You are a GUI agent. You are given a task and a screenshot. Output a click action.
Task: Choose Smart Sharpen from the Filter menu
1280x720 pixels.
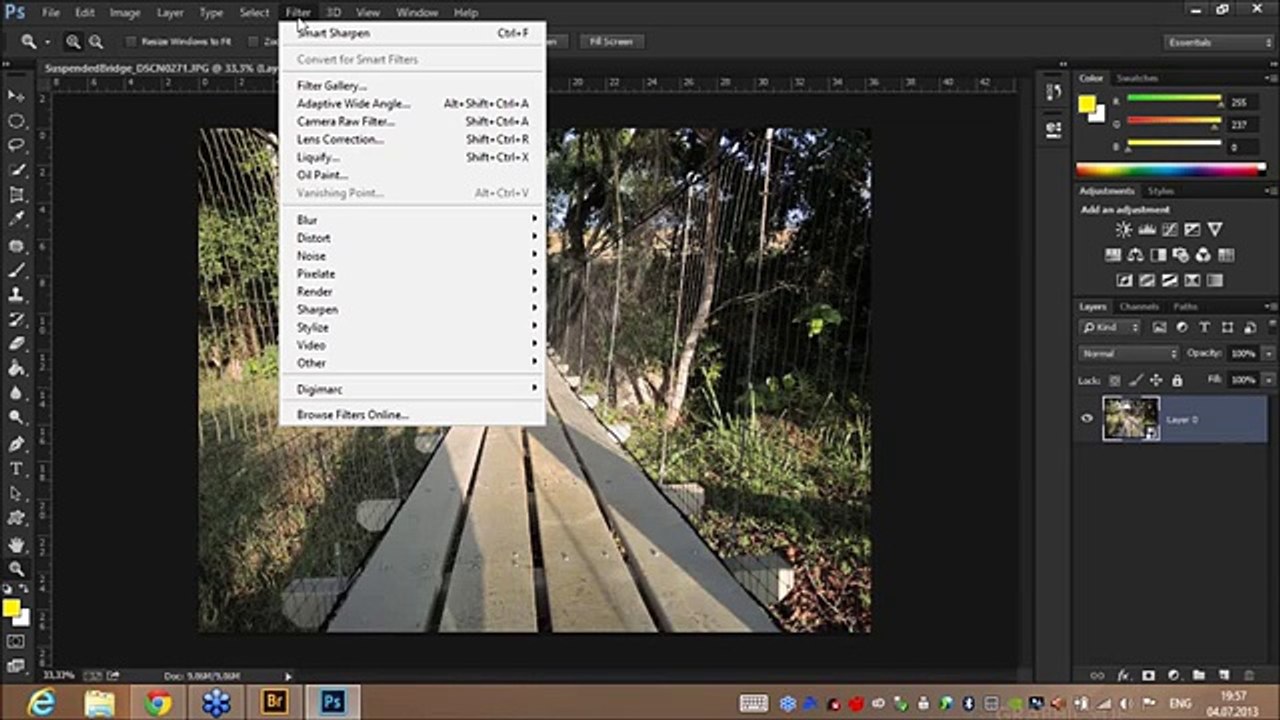(x=413, y=33)
